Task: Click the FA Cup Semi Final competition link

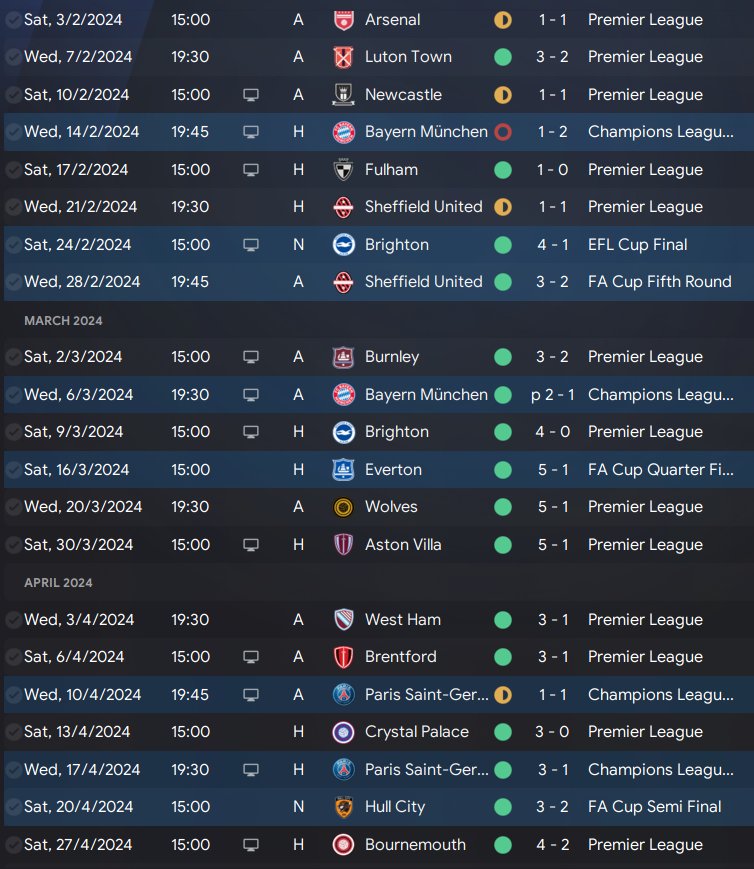Action: pyautogui.click(x=654, y=807)
